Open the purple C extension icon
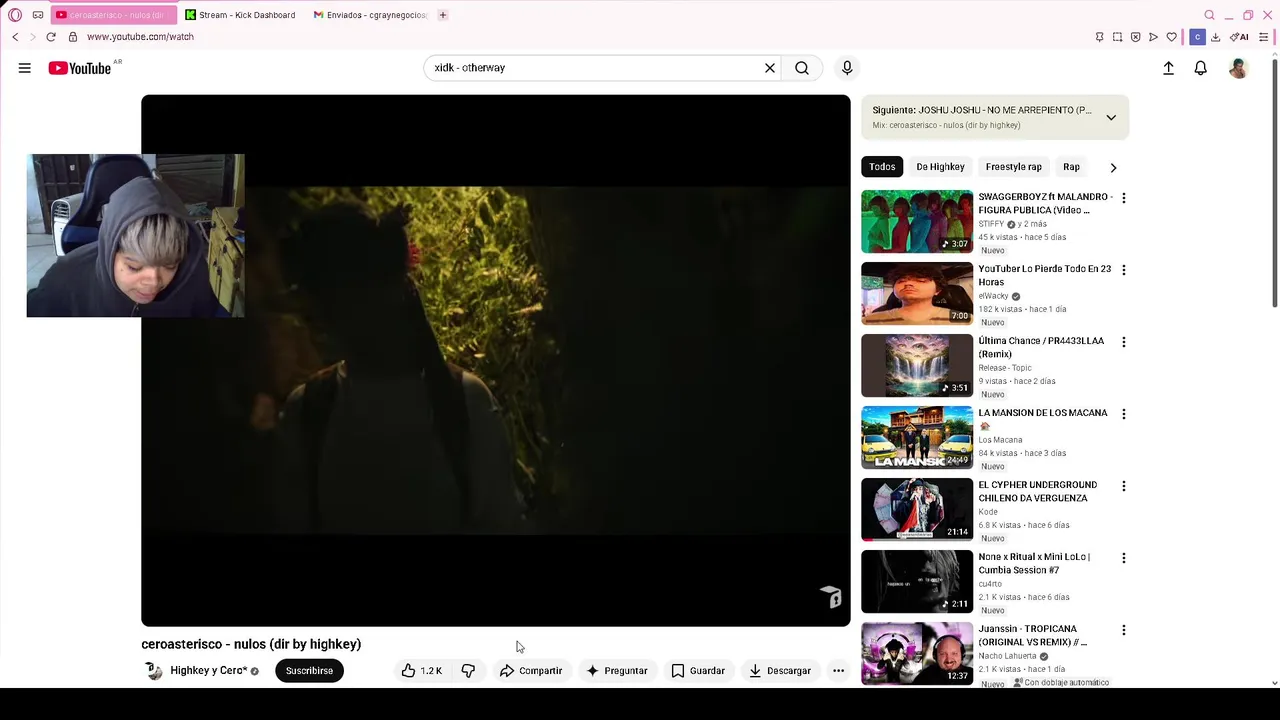The width and height of the screenshot is (1280, 720). click(x=1197, y=37)
